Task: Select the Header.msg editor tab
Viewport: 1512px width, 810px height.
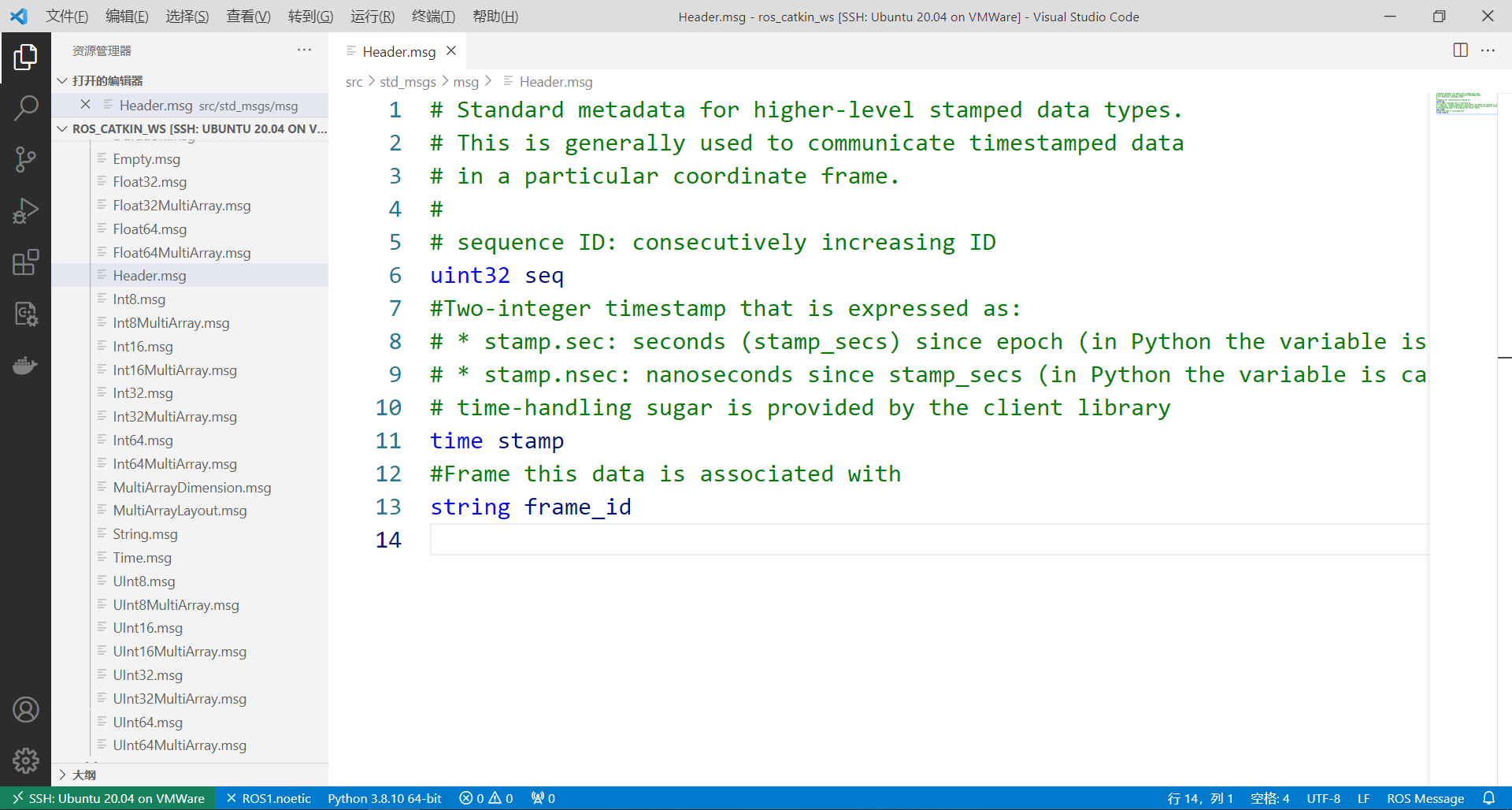Action: (x=398, y=51)
